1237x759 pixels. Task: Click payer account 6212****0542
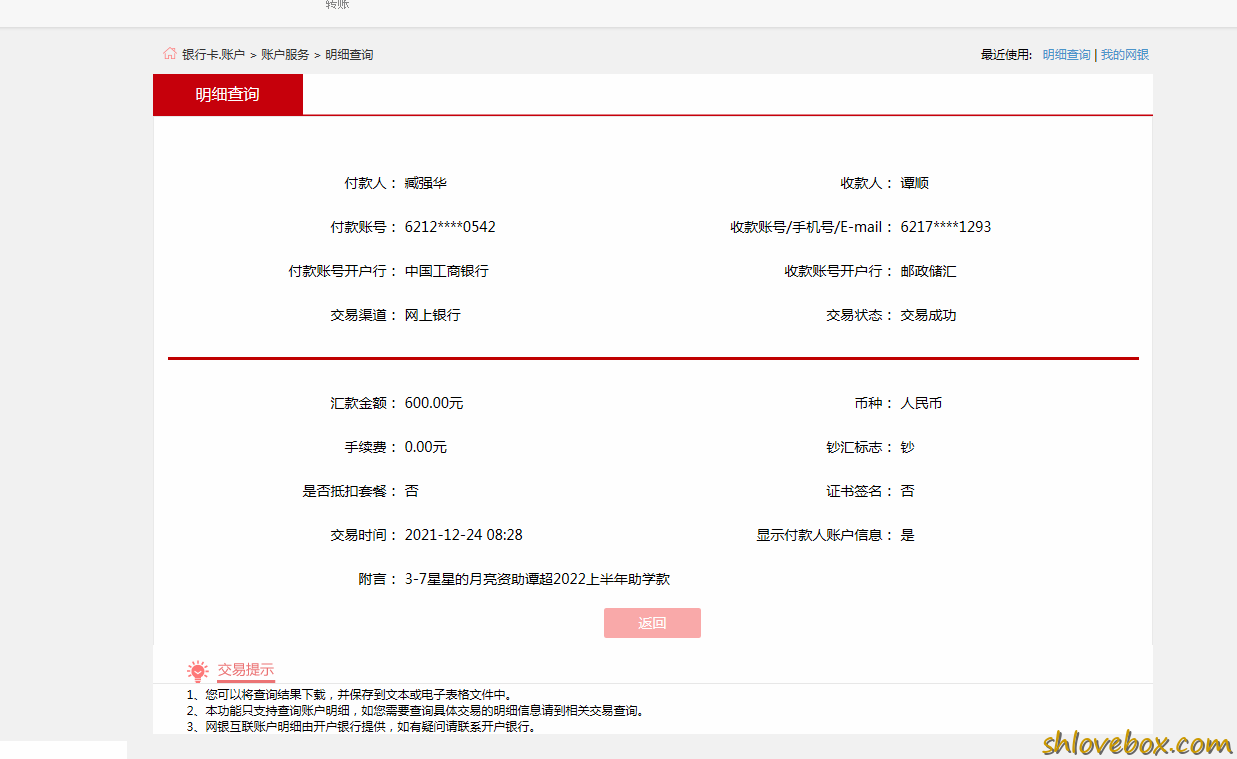click(450, 227)
